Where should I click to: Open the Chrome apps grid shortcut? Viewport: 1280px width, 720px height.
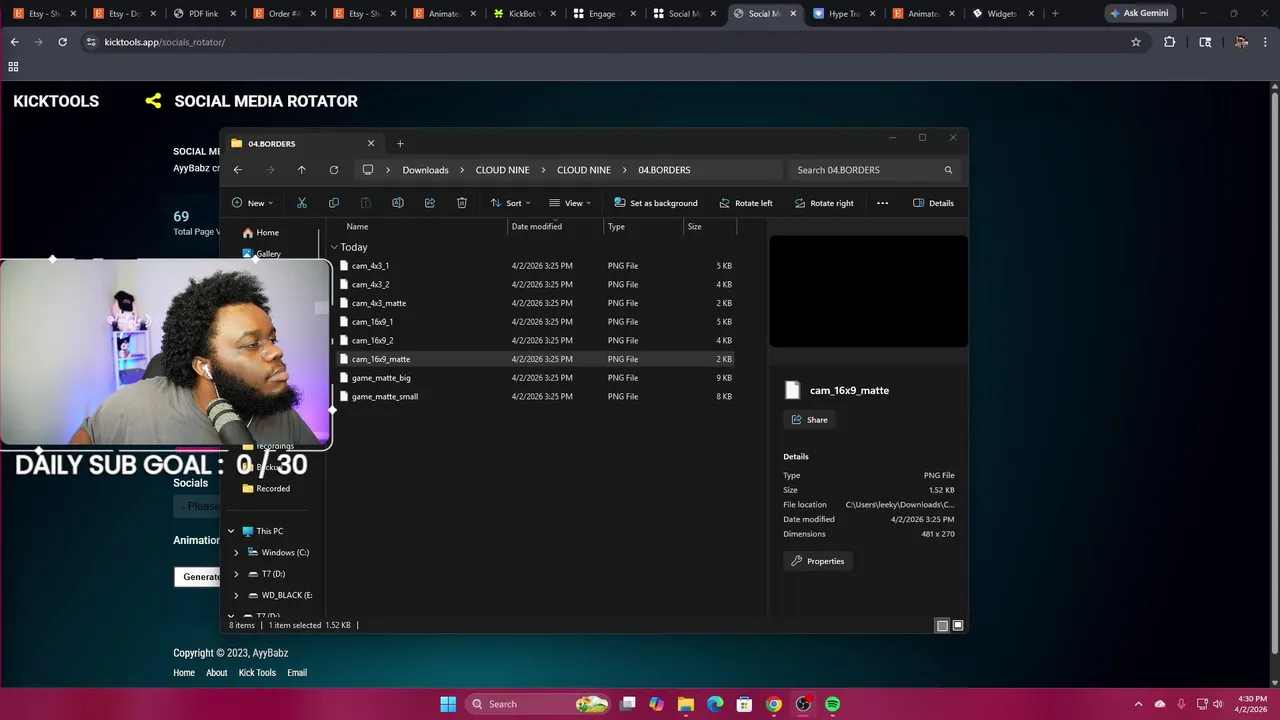pos(13,67)
